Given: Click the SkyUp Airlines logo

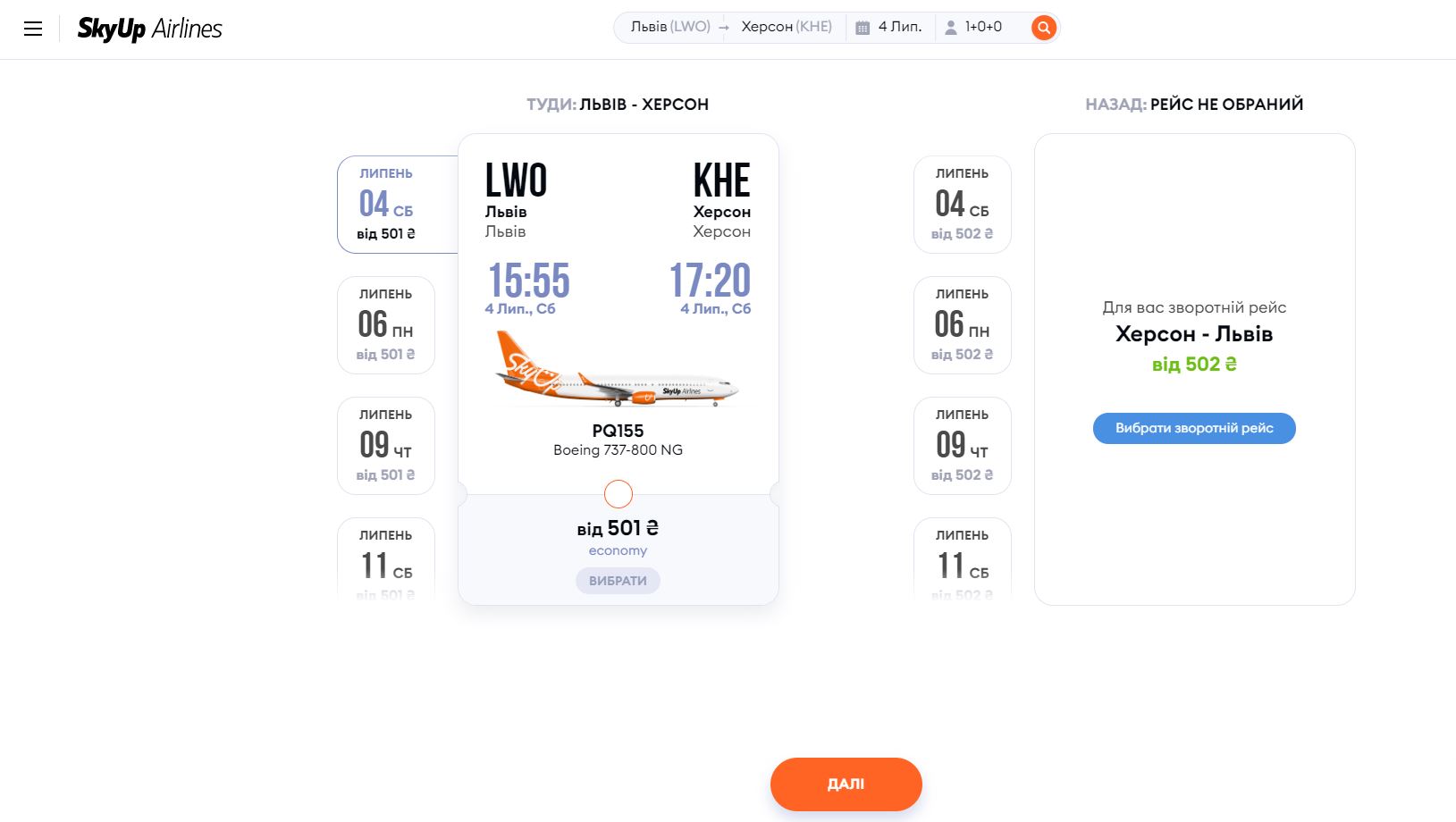Looking at the screenshot, I should tap(149, 29).
